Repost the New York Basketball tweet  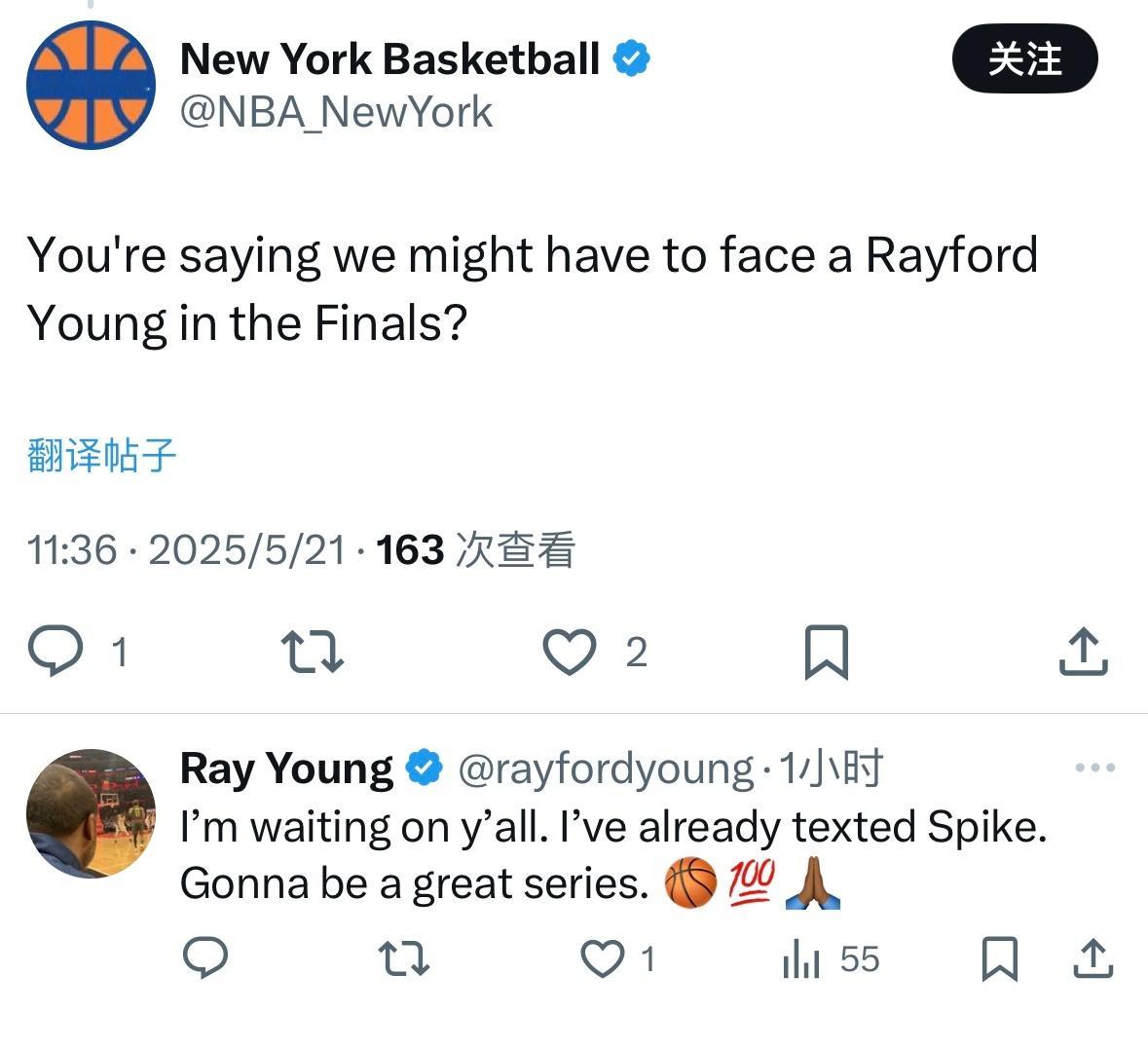click(312, 652)
